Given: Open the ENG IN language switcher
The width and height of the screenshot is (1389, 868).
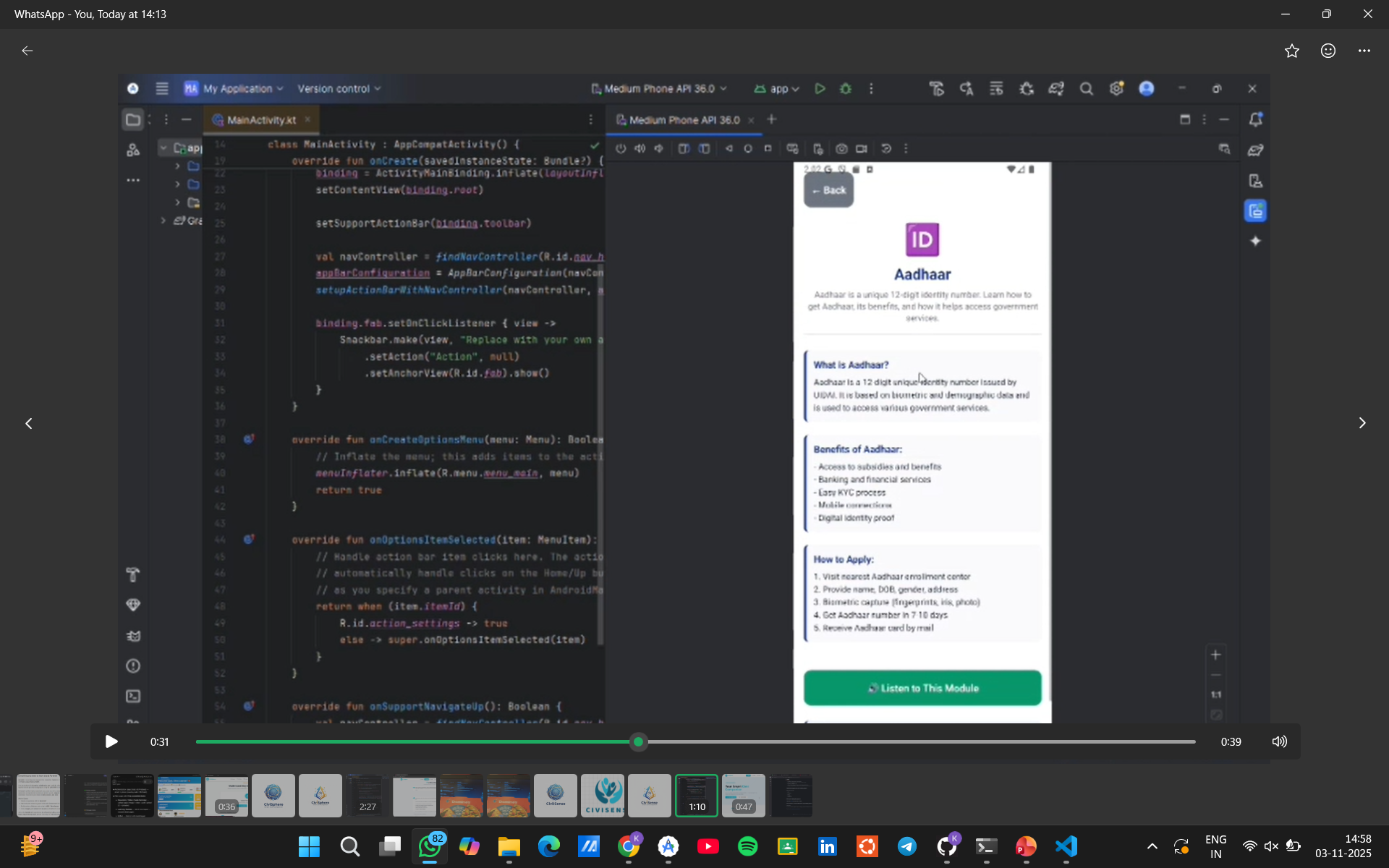Looking at the screenshot, I should click(x=1215, y=846).
